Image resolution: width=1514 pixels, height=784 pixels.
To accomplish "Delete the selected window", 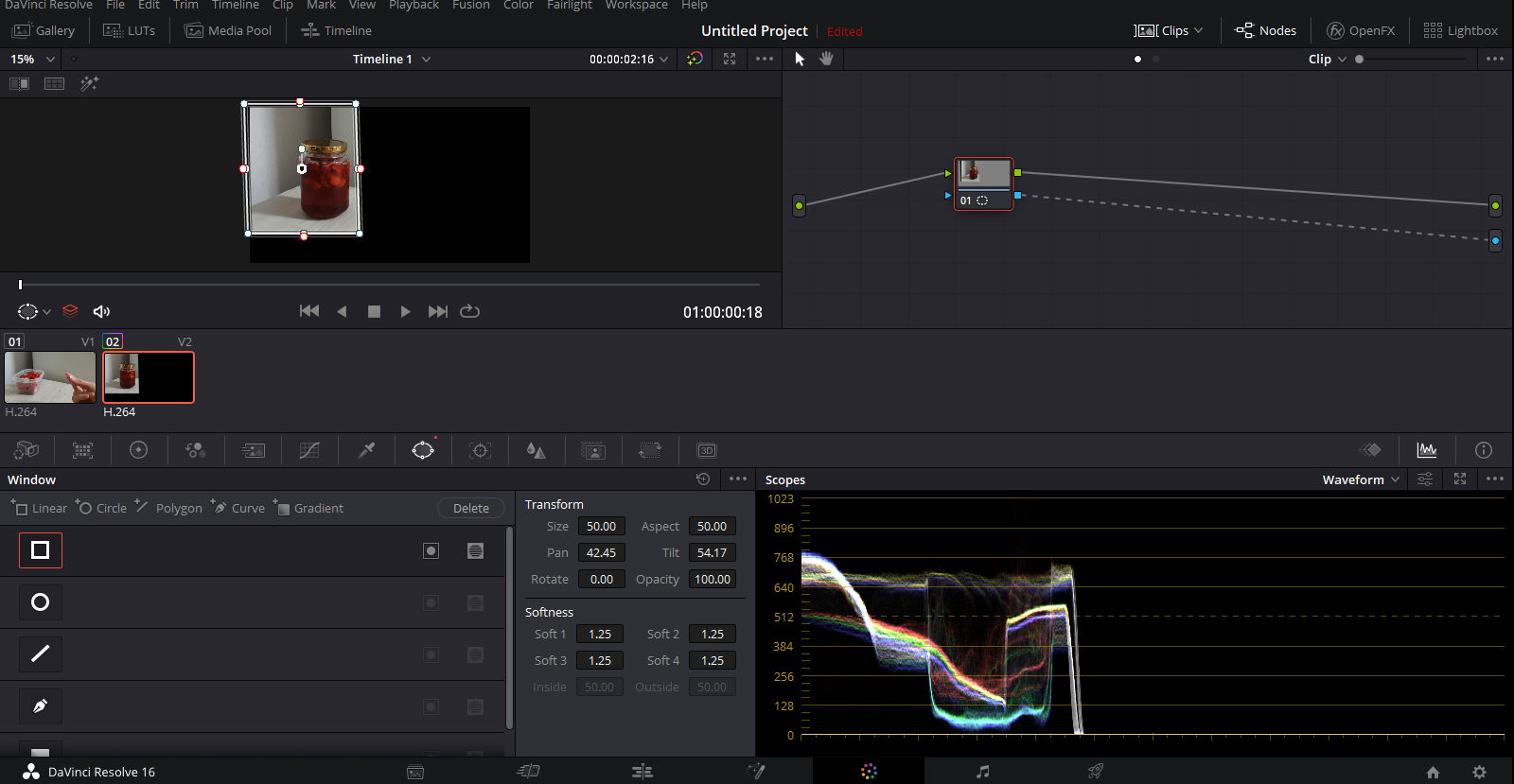I will (471, 508).
